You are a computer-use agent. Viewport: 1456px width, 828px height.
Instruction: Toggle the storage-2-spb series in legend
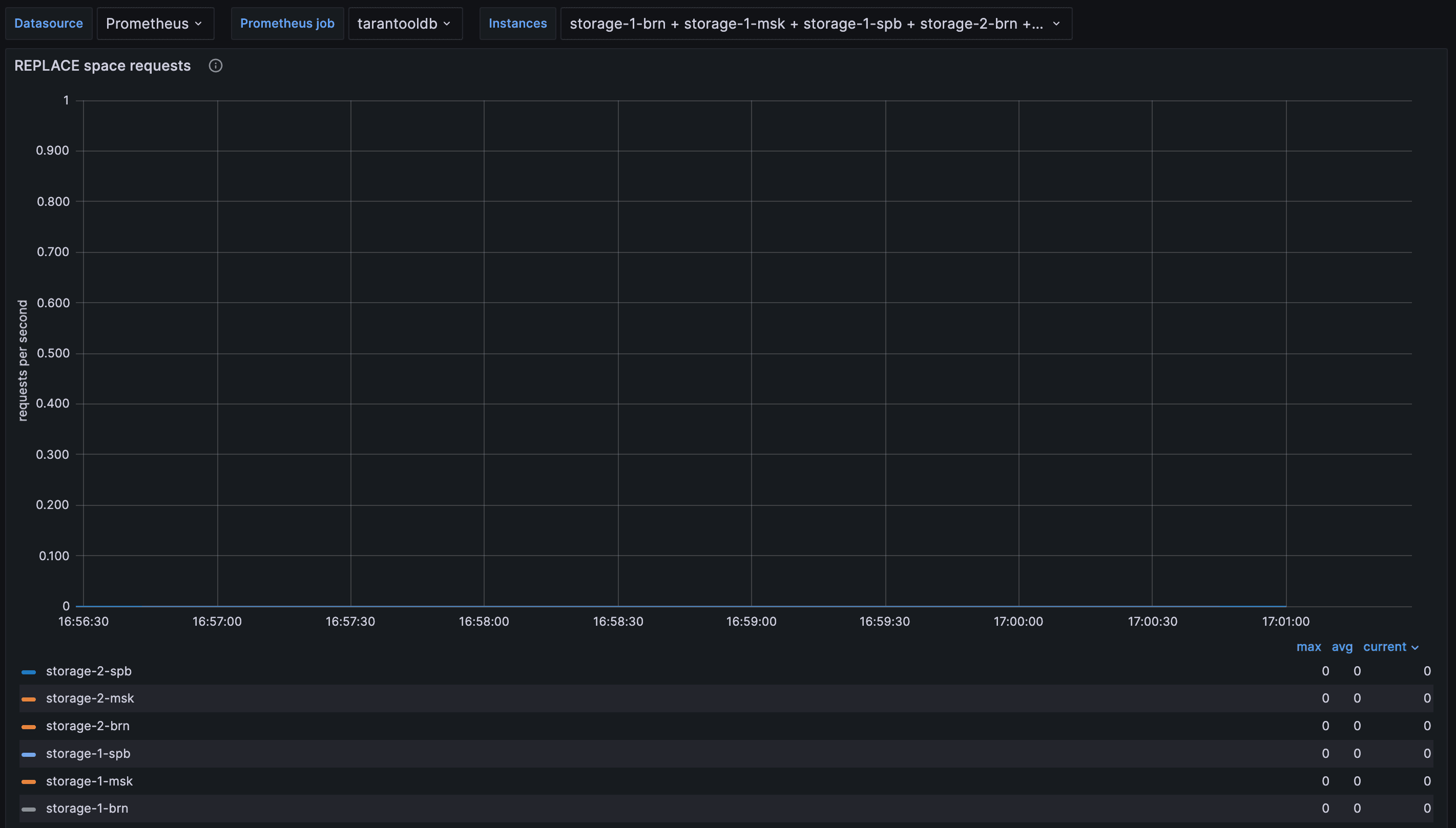(x=89, y=671)
